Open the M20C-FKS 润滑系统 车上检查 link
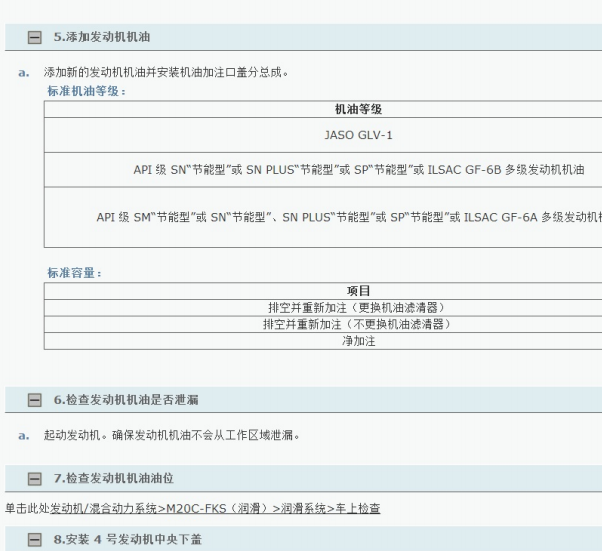602x551 pixels. 215,508
